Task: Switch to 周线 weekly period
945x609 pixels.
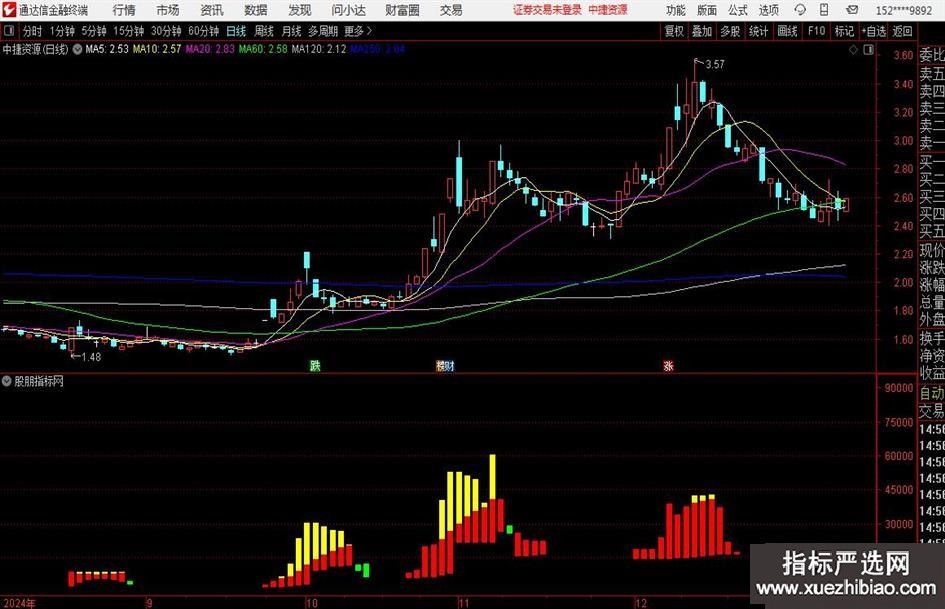Action: pos(264,31)
